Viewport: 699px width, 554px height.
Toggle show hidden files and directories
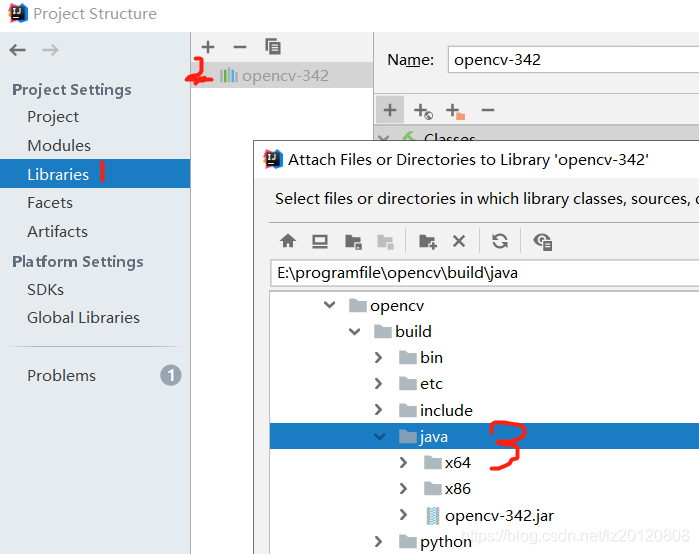click(542, 241)
